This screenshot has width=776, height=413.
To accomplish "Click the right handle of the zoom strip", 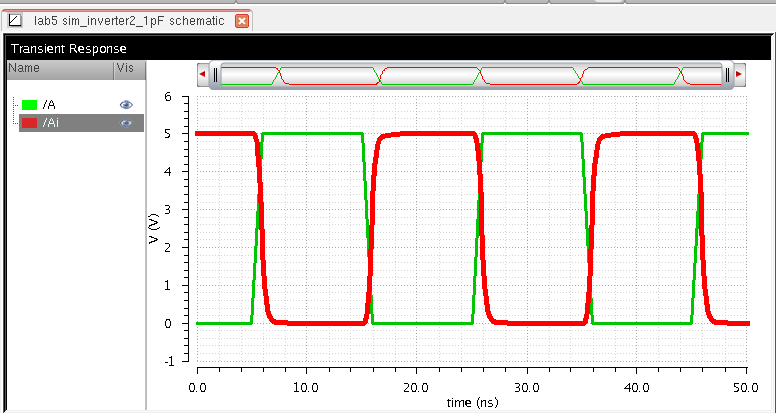I will [727, 75].
